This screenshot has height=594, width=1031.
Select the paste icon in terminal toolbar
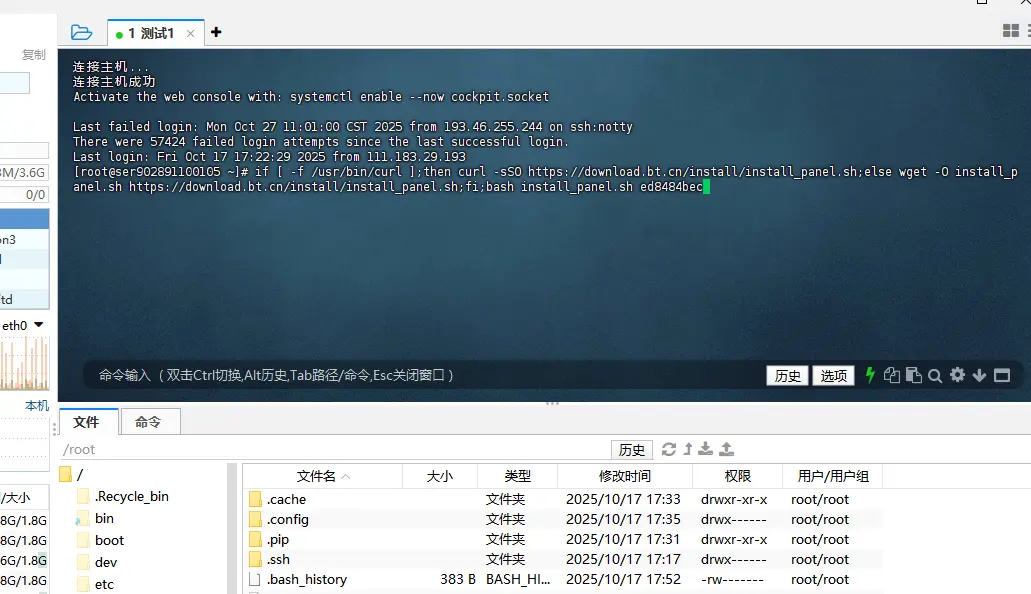(914, 375)
